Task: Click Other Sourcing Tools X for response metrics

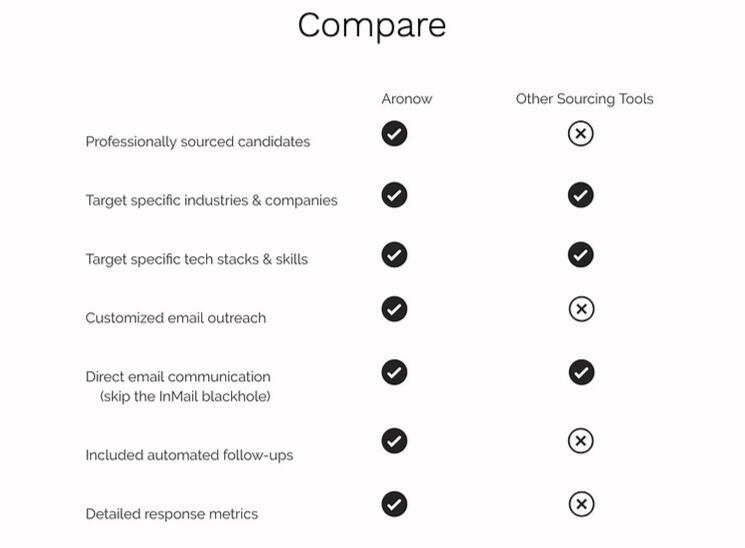Action: (x=581, y=503)
